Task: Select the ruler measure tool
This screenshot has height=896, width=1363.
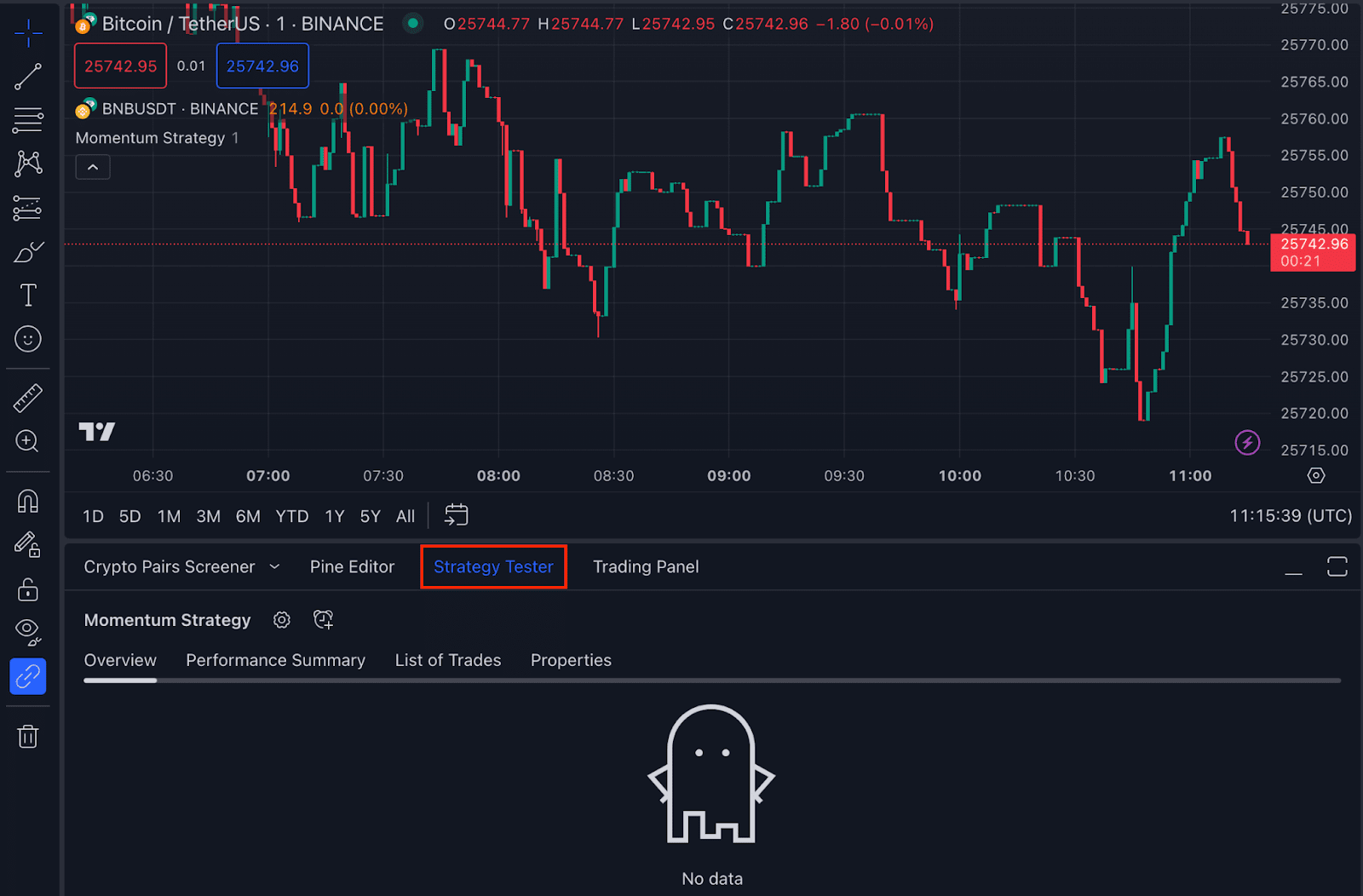Action: (x=28, y=398)
